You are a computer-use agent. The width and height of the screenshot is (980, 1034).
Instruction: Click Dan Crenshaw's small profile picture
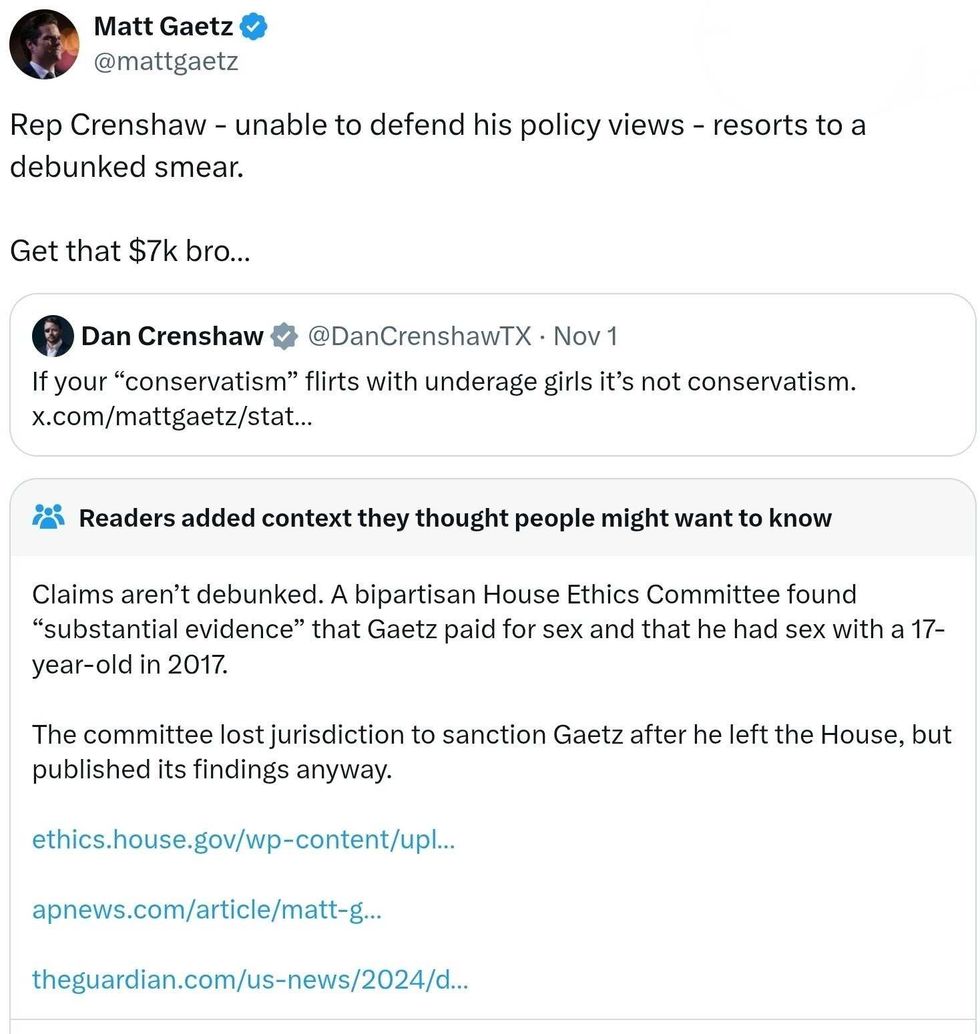[x=53, y=336]
